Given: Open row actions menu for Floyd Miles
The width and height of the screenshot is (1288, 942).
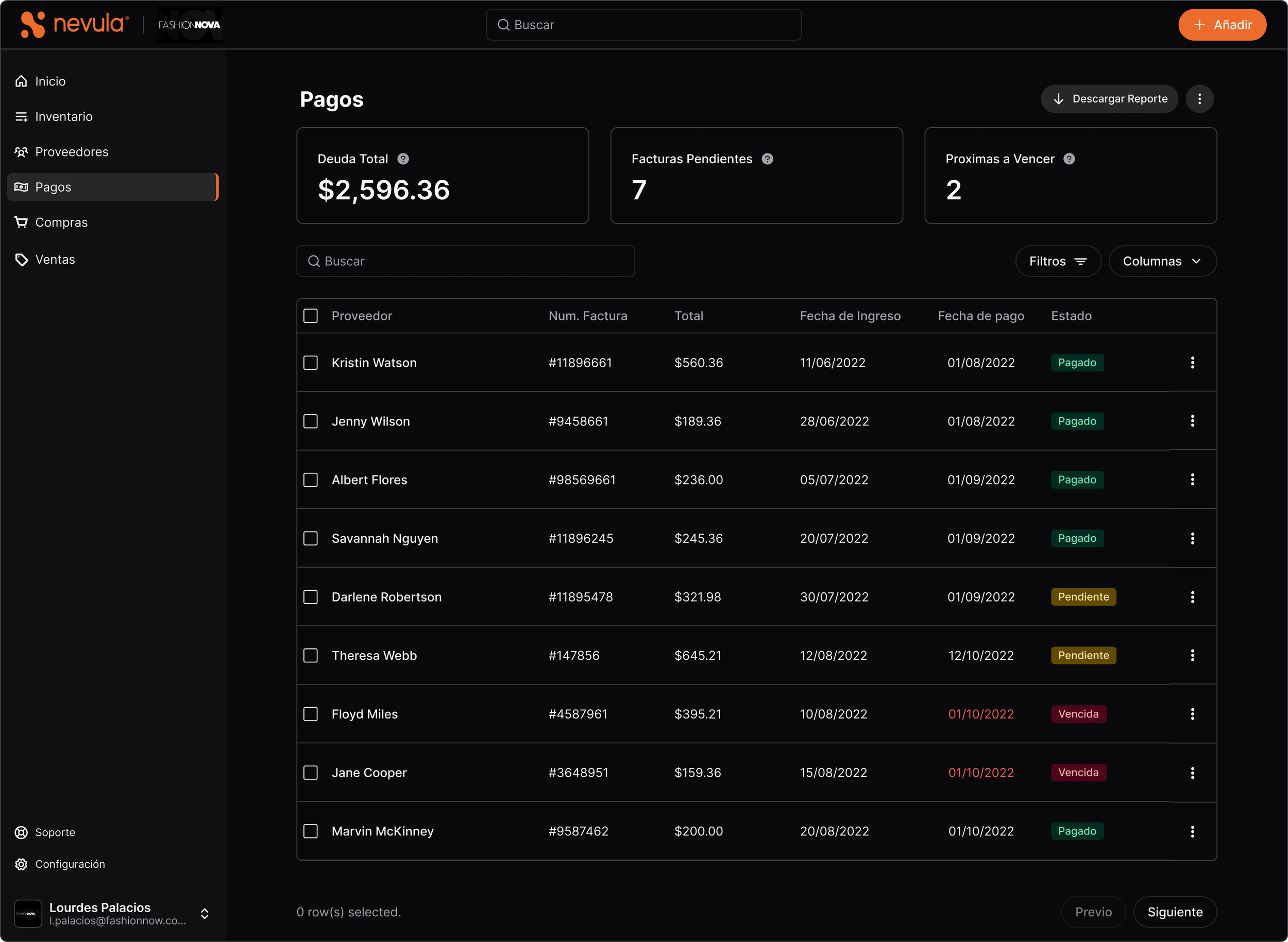Looking at the screenshot, I should [x=1193, y=714].
